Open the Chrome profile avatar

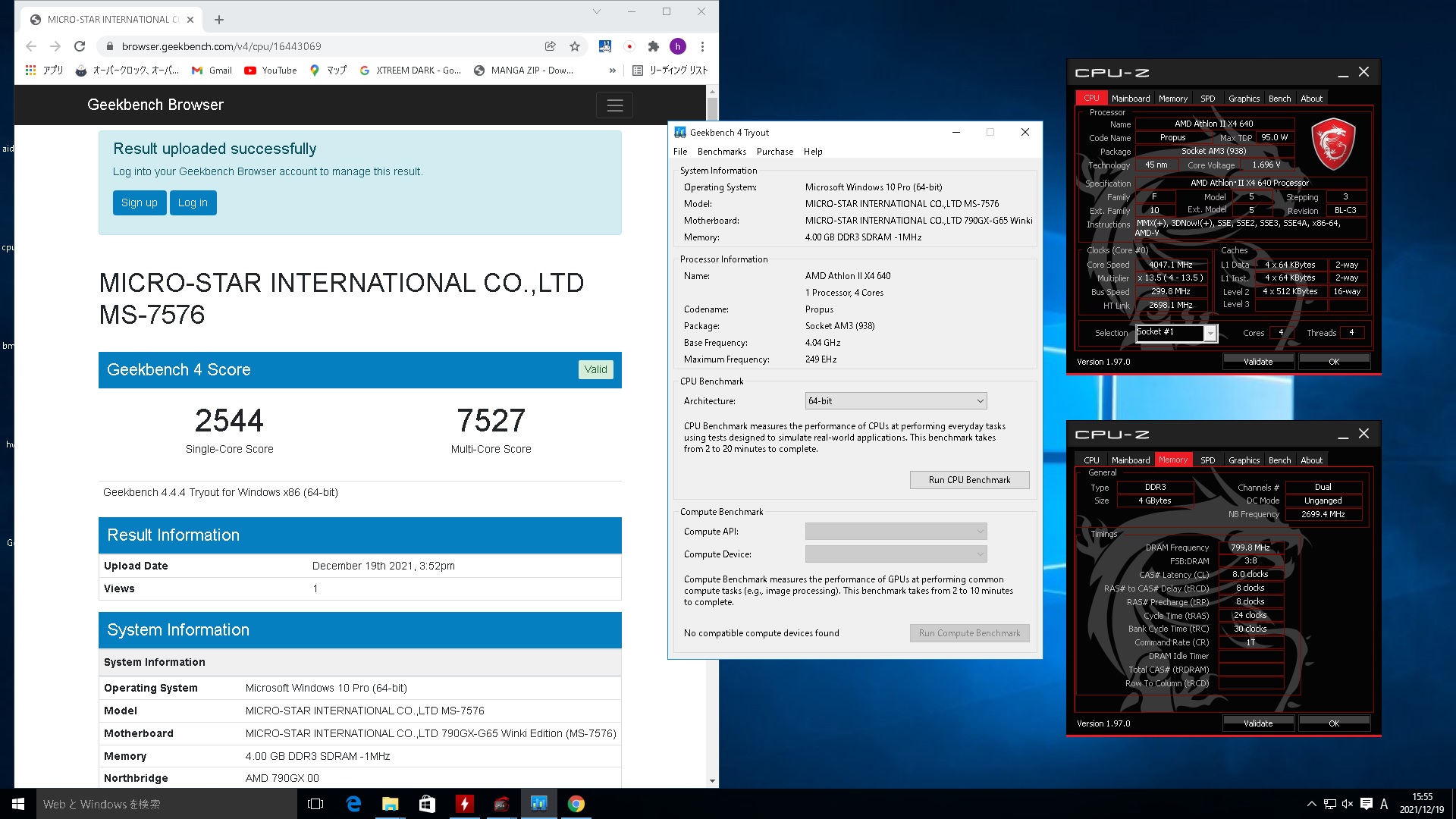click(x=678, y=46)
